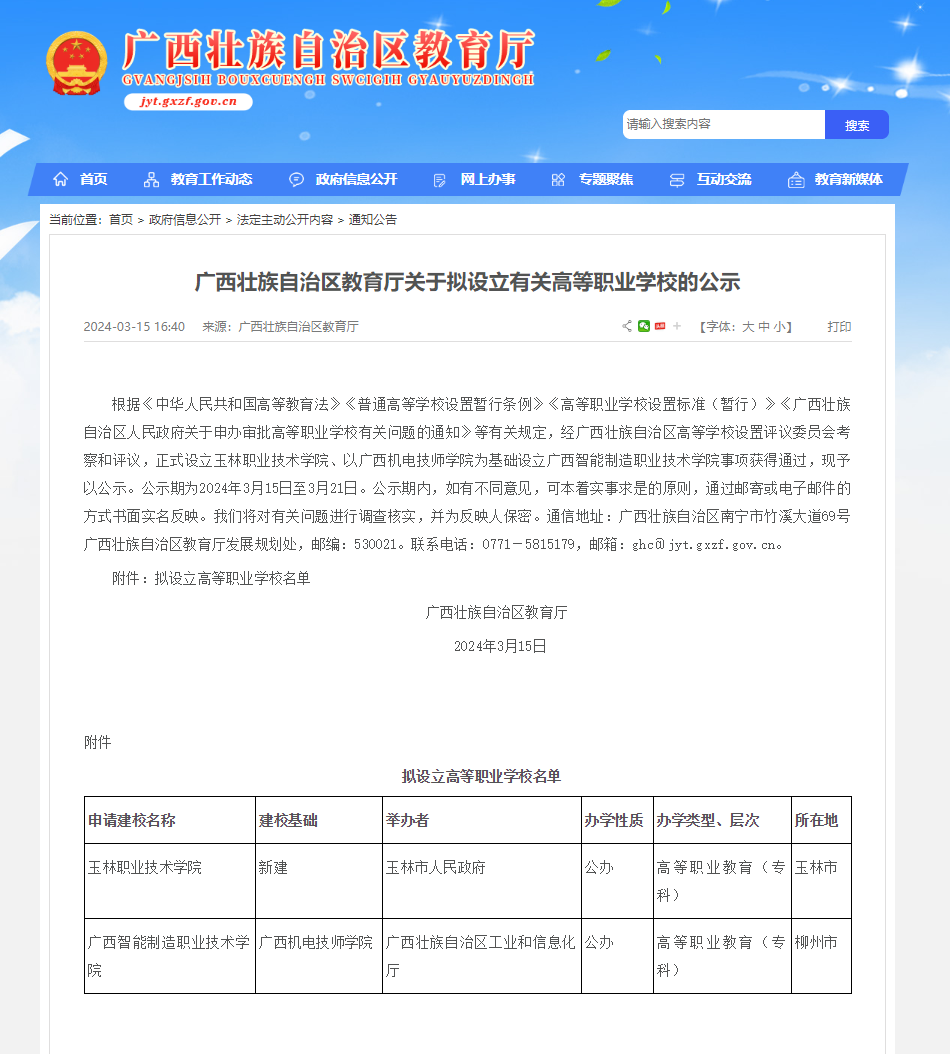Go to 政府信息公开 in the breadcrumb
The image size is (950, 1054).
(x=185, y=220)
